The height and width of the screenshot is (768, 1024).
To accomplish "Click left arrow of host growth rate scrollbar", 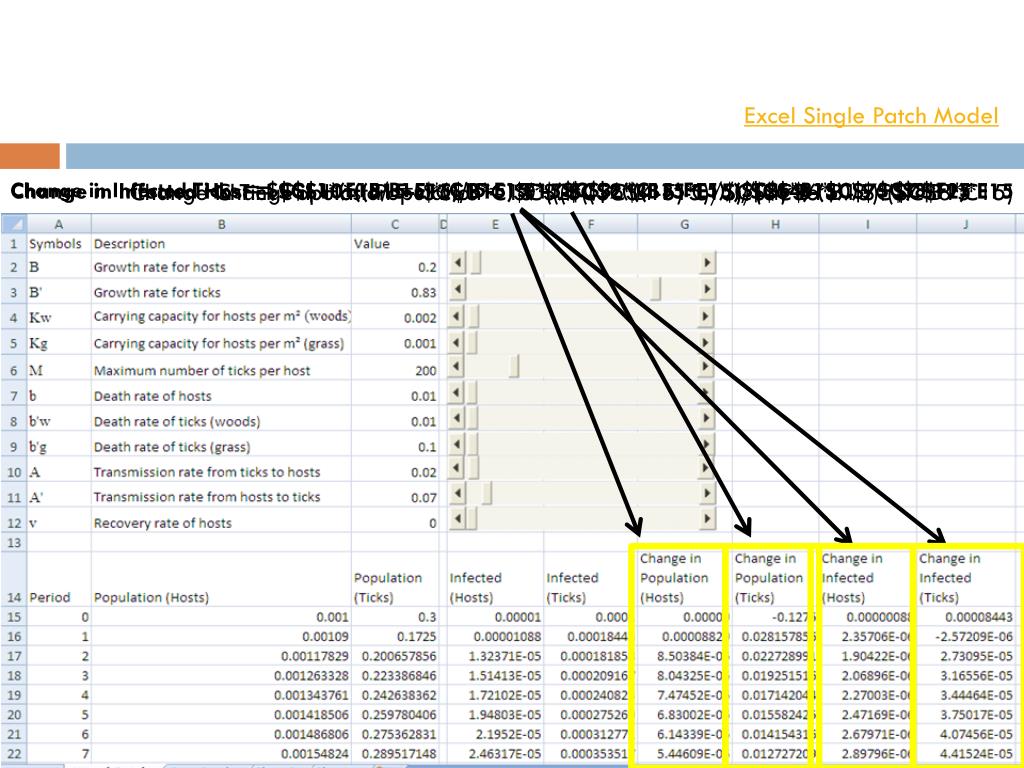I will [x=459, y=263].
